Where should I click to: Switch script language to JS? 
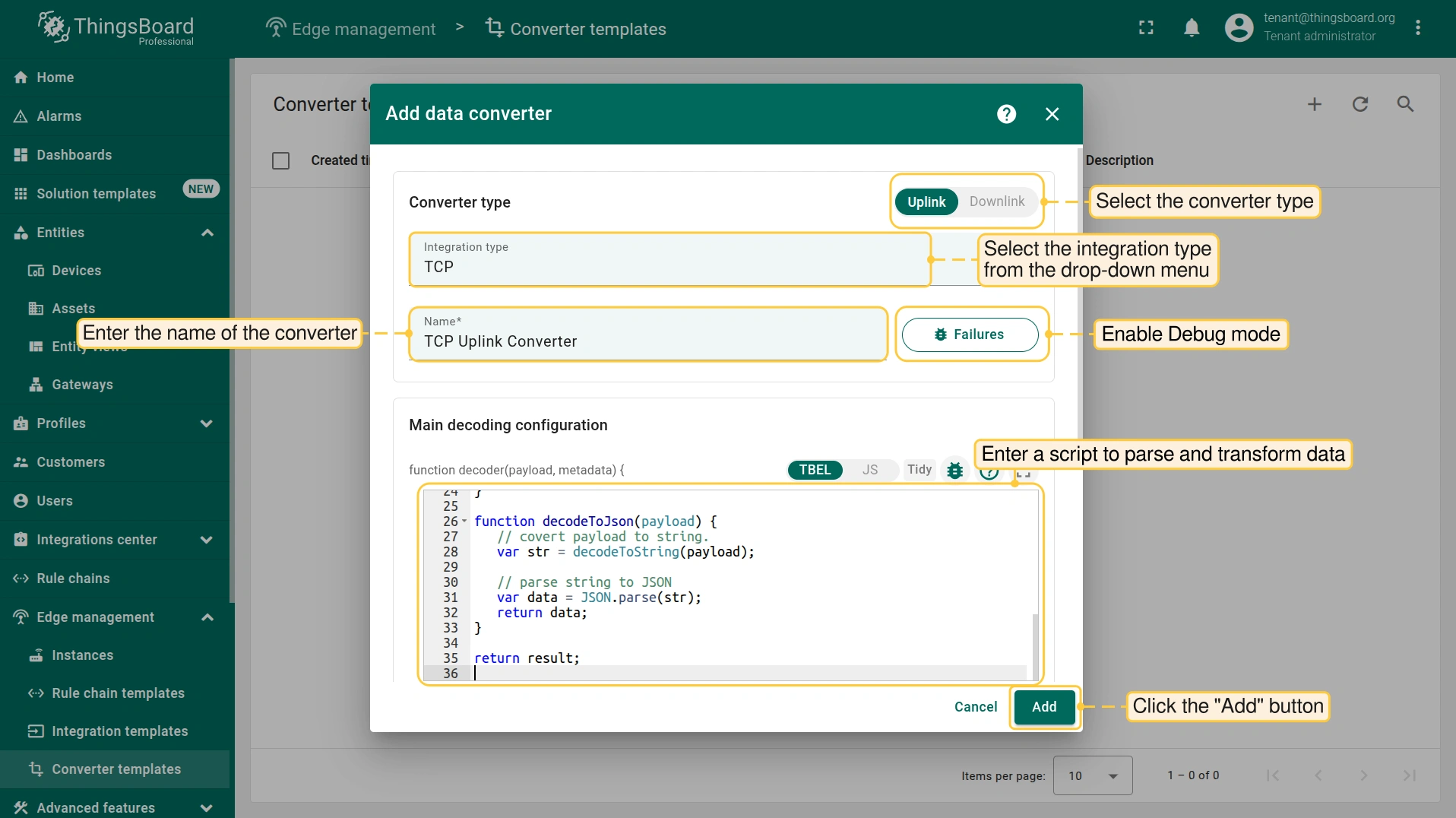[869, 470]
